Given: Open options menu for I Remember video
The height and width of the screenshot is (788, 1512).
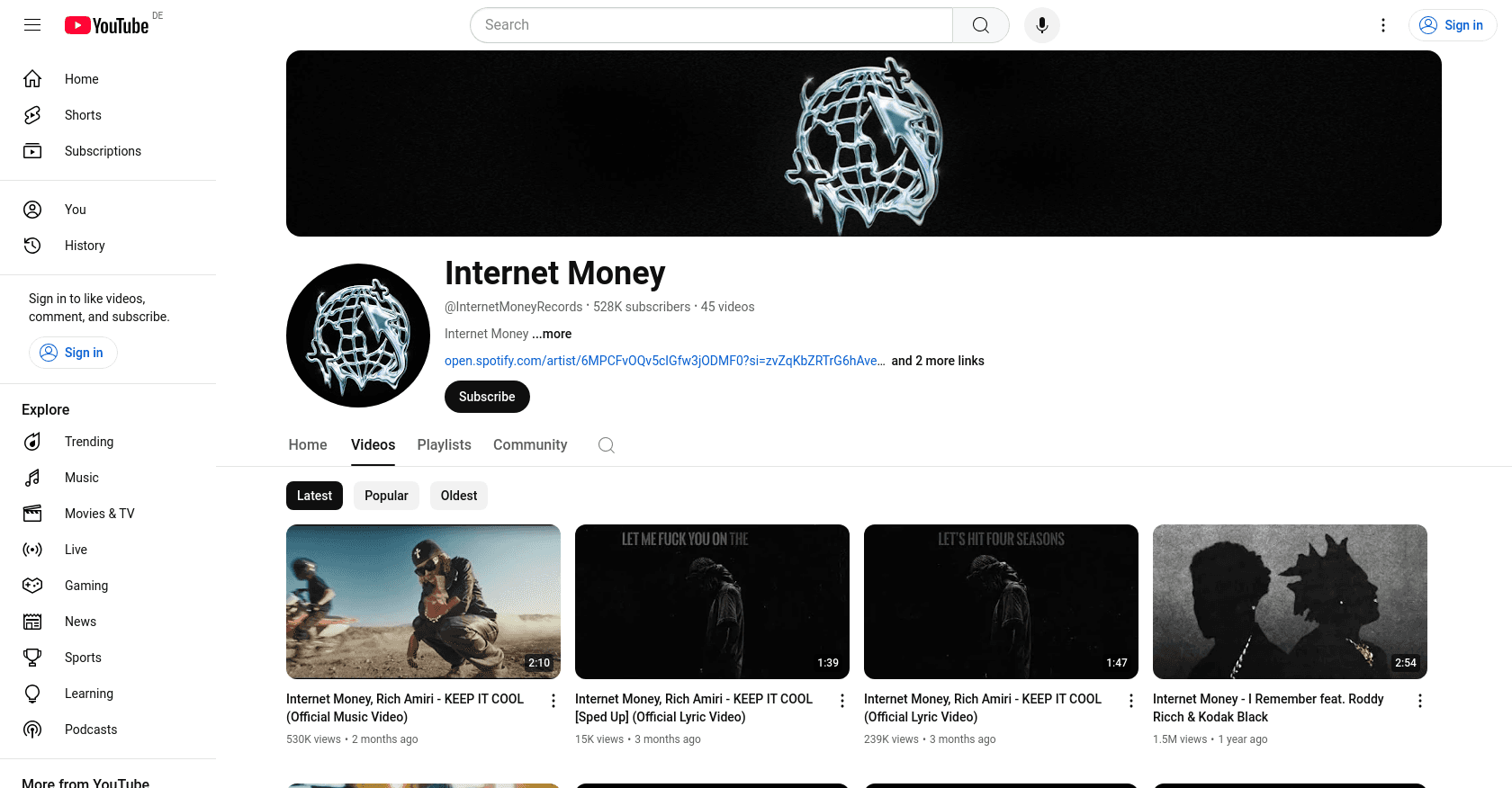Looking at the screenshot, I should tap(1420, 701).
